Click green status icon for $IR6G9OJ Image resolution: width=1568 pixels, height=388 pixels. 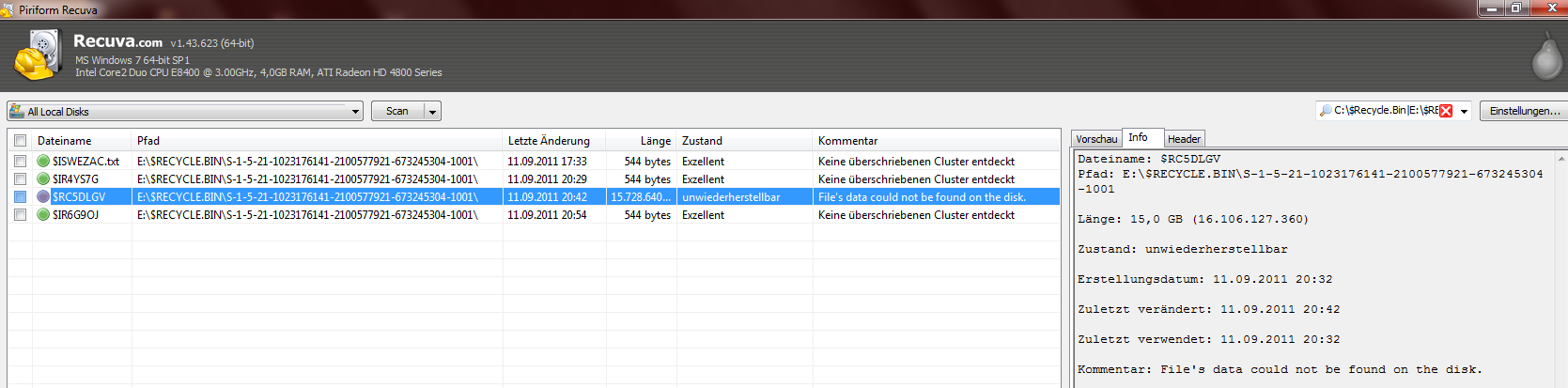(x=43, y=214)
